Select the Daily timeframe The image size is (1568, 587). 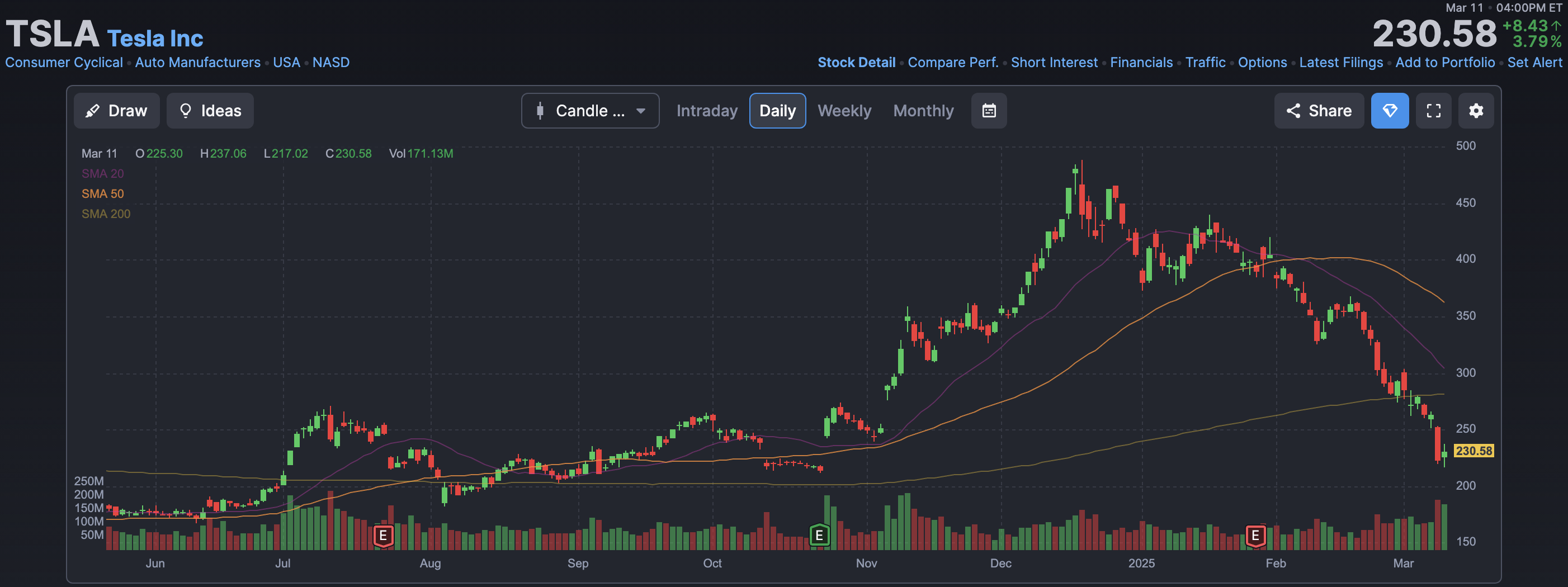pyautogui.click(x=777, y=111)
